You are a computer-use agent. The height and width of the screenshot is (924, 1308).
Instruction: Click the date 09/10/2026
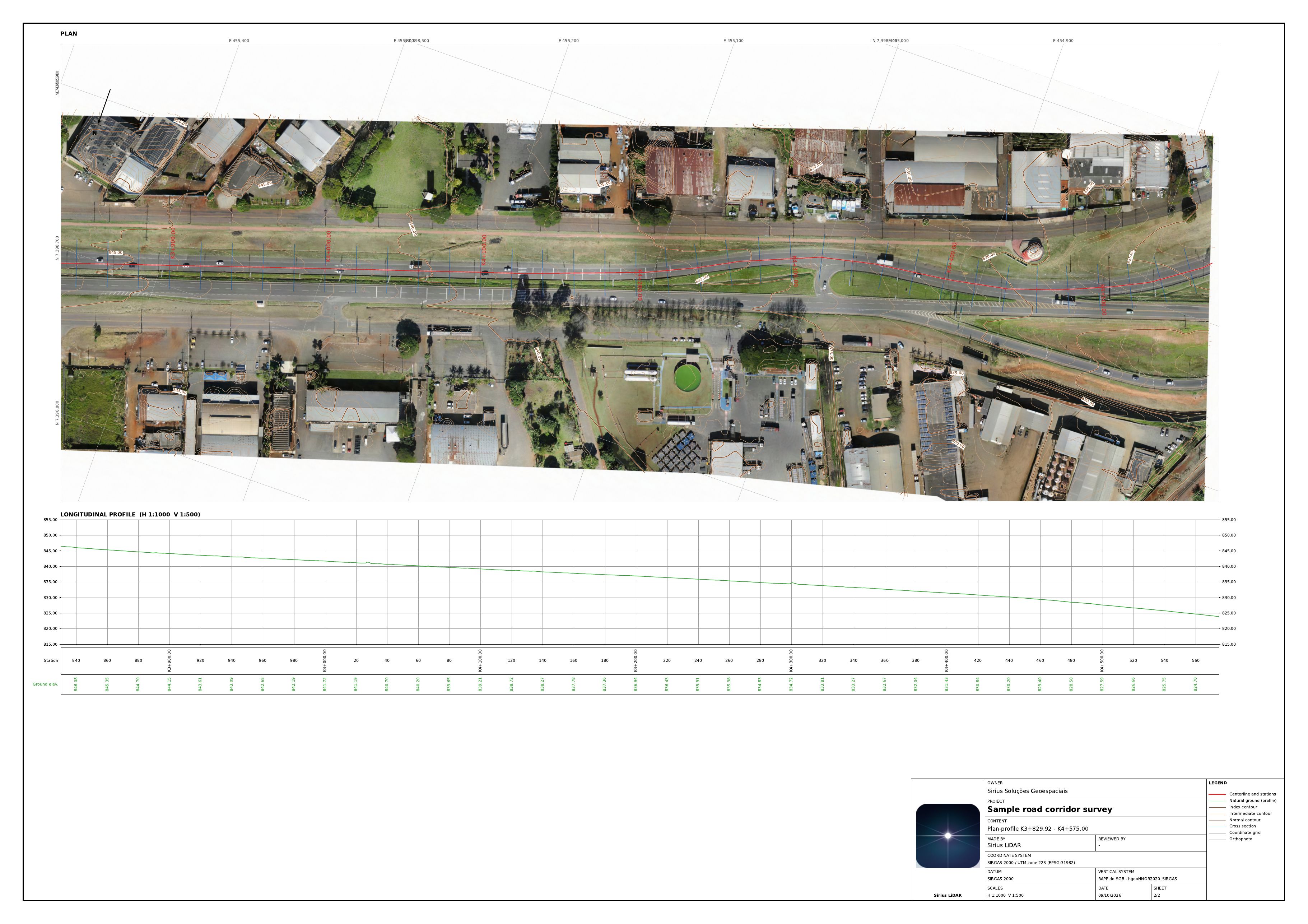pyautogui.click(x=1109, y=896)
